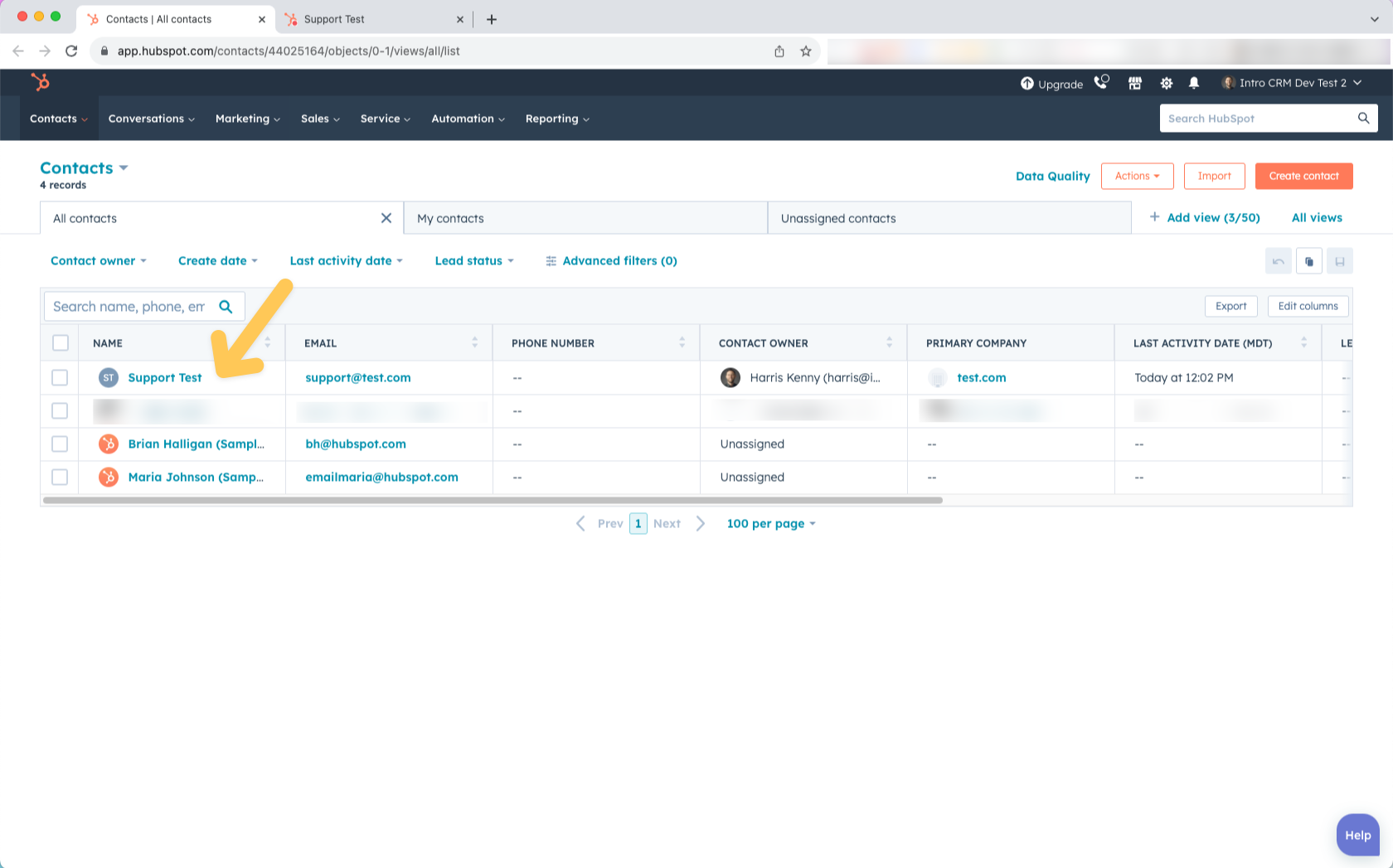Sort by the Email column arrows
Screen dimensions: 1393x868
[474, 342]
